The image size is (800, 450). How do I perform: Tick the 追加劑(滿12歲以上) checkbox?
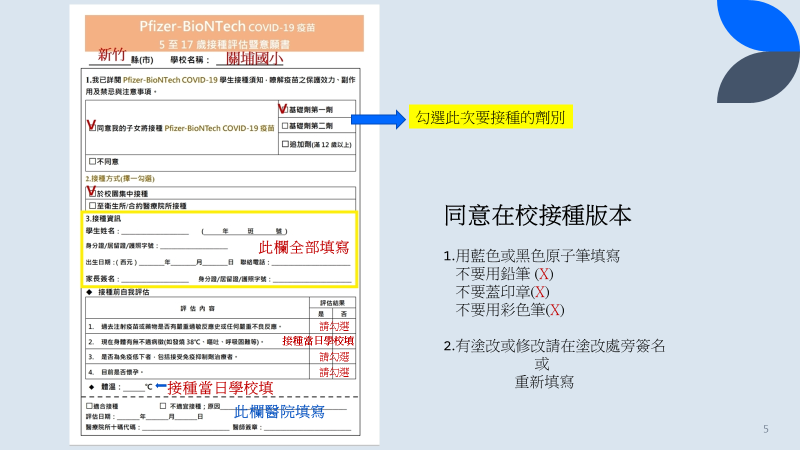coord(285,144)
